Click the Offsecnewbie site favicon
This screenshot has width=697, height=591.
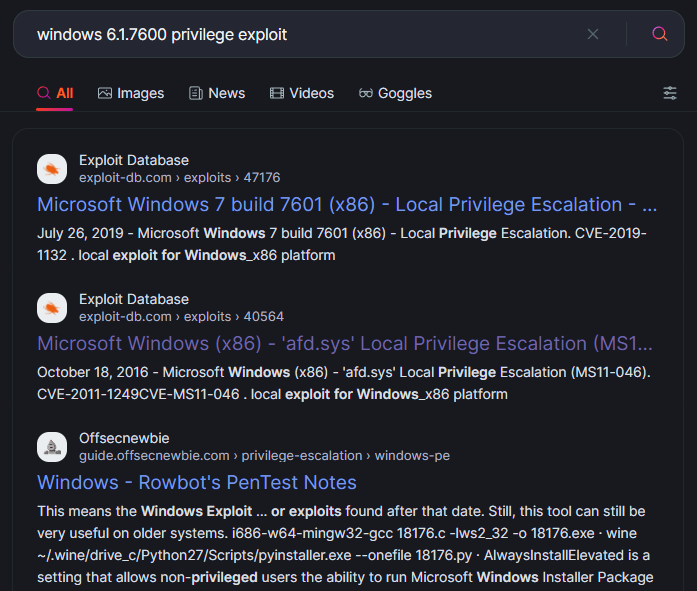pos(52,447)
